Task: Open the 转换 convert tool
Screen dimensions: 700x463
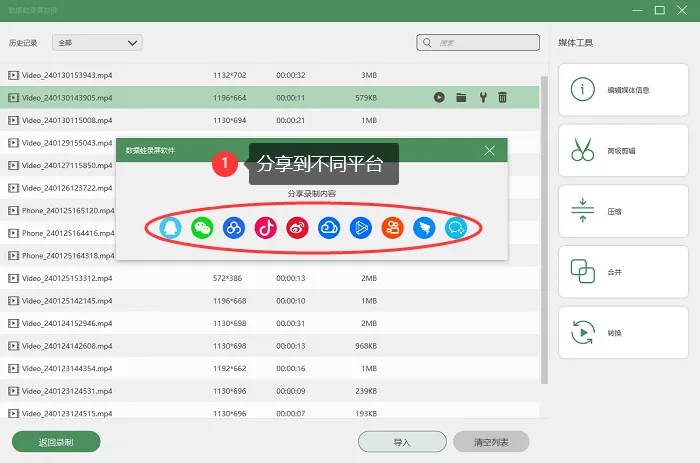Action: (623, 333)
